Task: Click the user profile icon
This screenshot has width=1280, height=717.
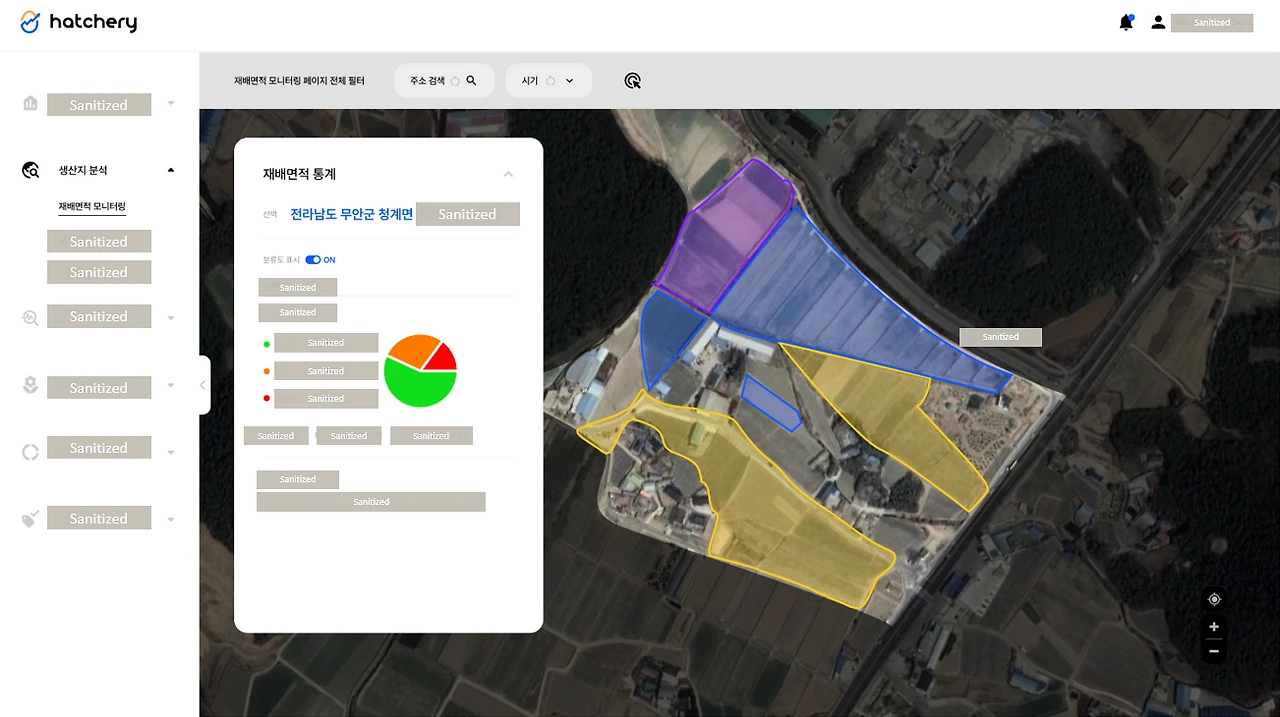Action: [1158, 22]
